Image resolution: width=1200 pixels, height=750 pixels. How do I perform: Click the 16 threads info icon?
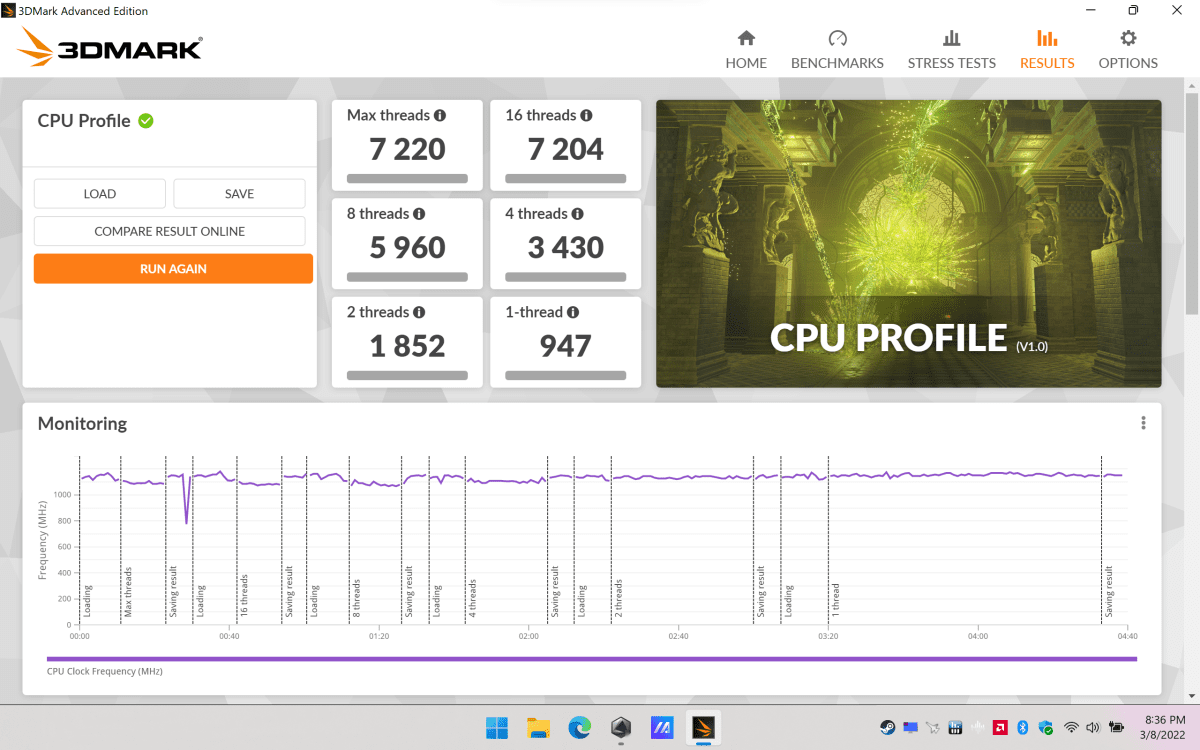coord(586,115)
